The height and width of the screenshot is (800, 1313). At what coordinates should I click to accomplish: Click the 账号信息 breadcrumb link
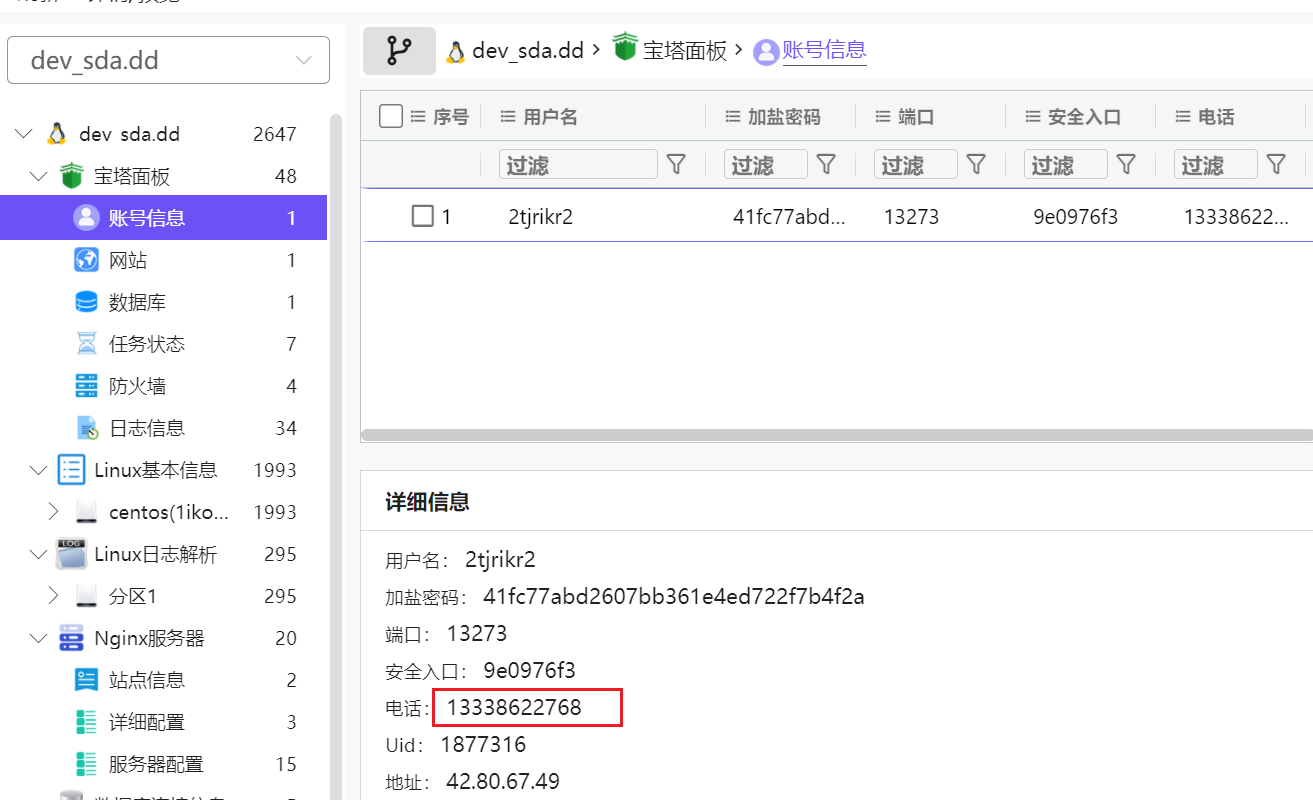pos(823,50)
